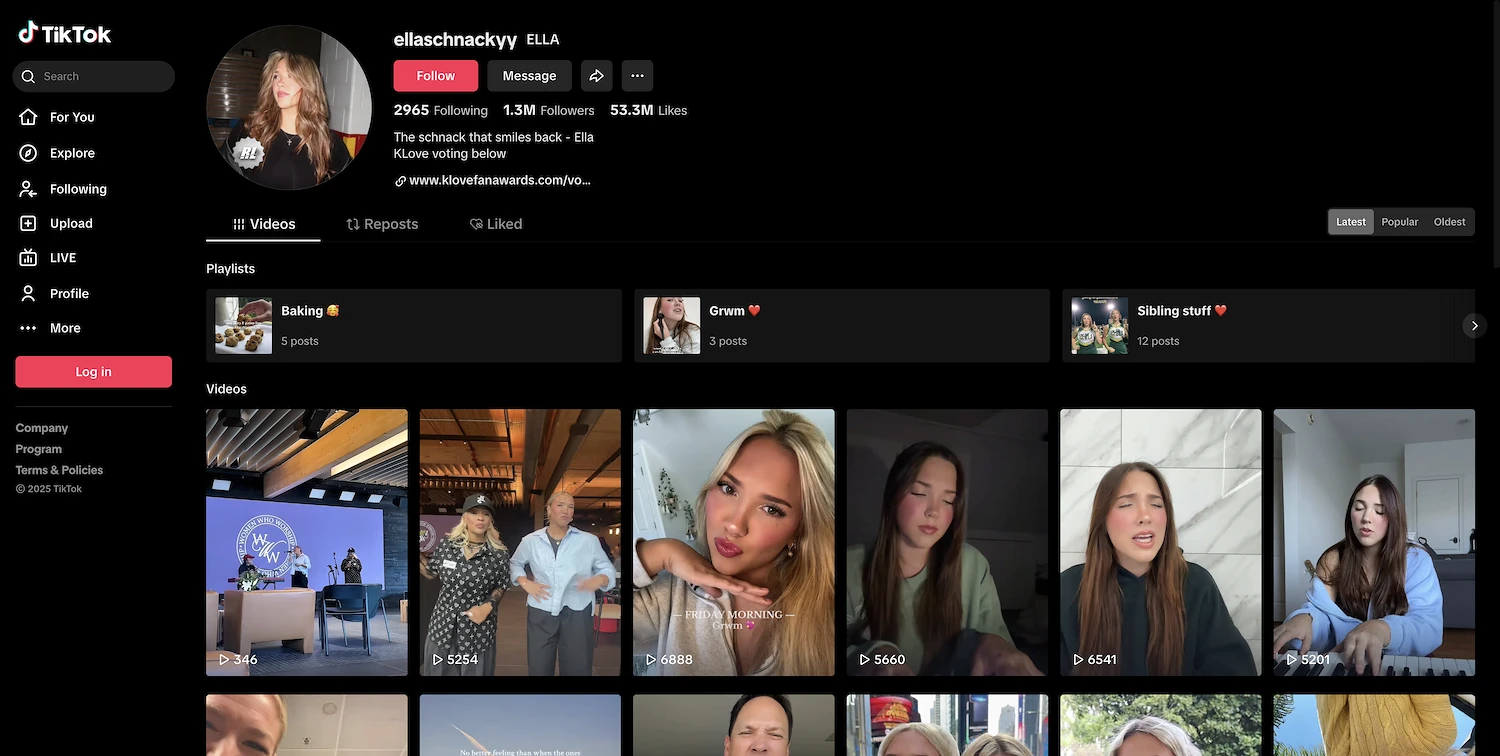Open the LIVE section icon
1500x756 pixels.
(29, 258)
